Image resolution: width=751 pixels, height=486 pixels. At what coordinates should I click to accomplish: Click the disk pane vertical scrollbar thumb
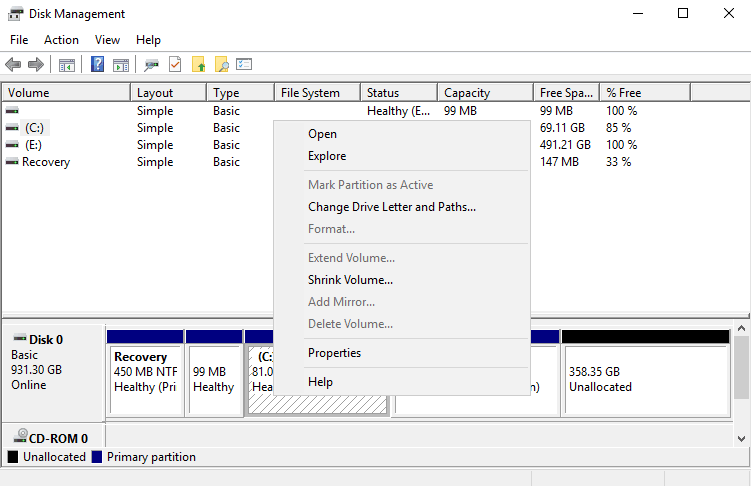[741, 367]
